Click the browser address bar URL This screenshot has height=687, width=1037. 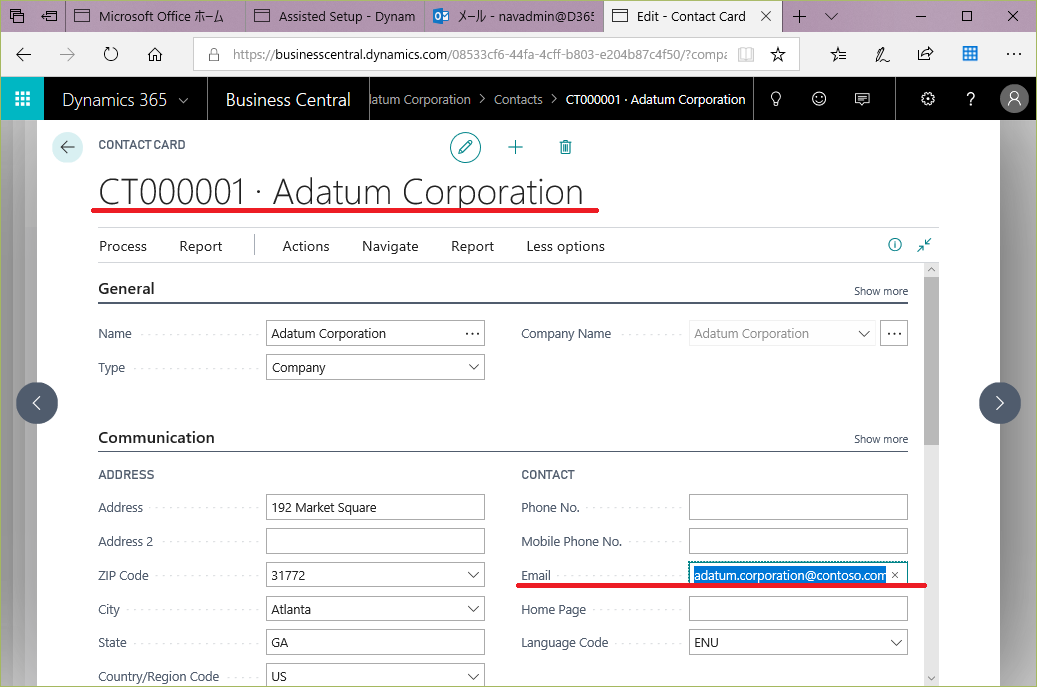[x=479, y=54]
